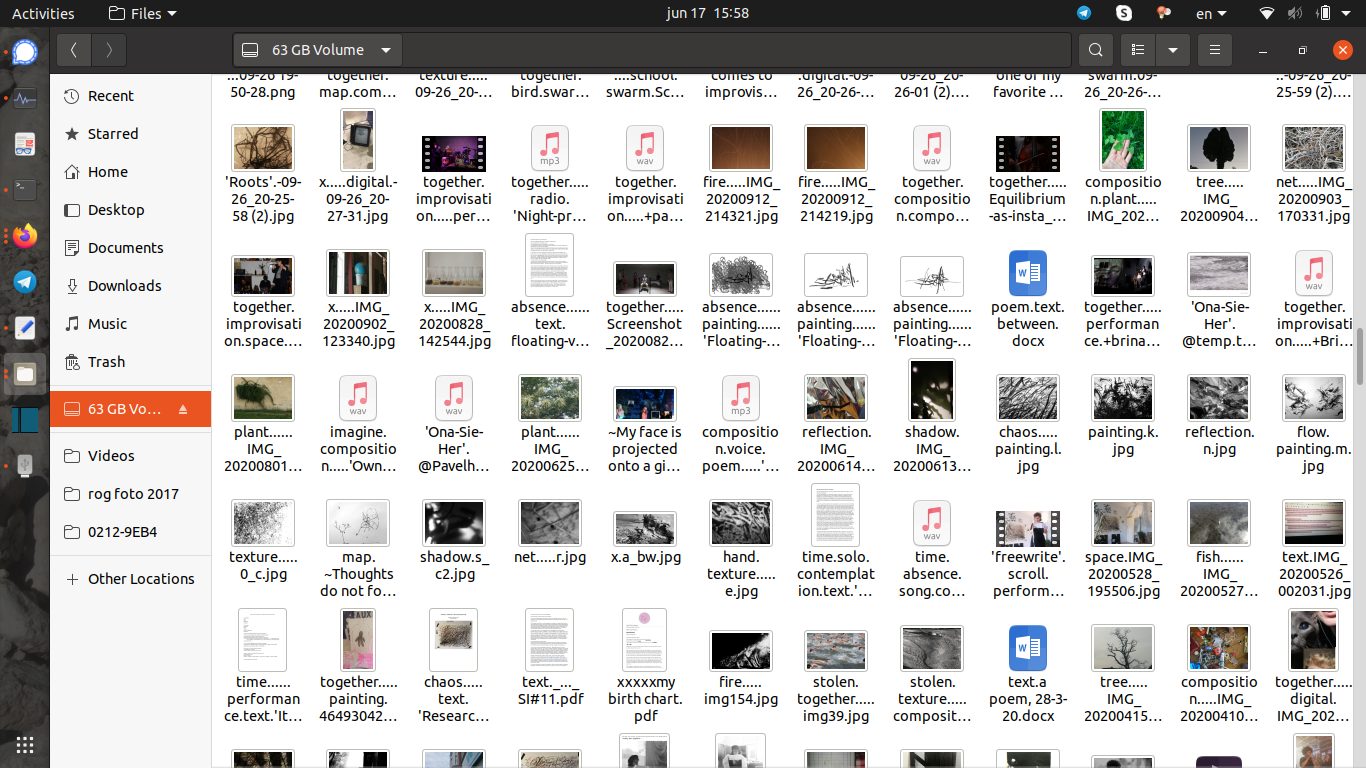Open Starred in the sidebar
The width and height of the screenshot is (1366, 768).
click(x=131, y=134)
